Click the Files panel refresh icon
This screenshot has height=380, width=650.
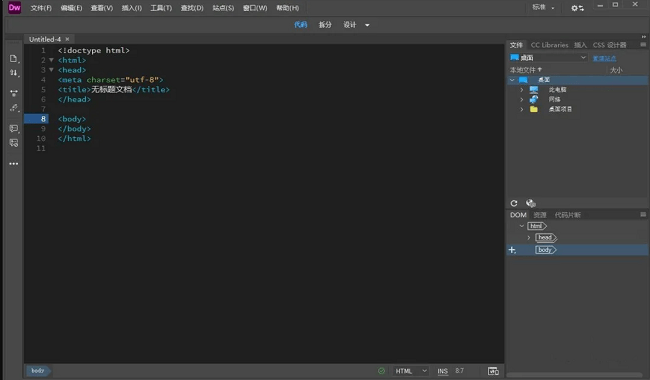[x=514, y=203]
